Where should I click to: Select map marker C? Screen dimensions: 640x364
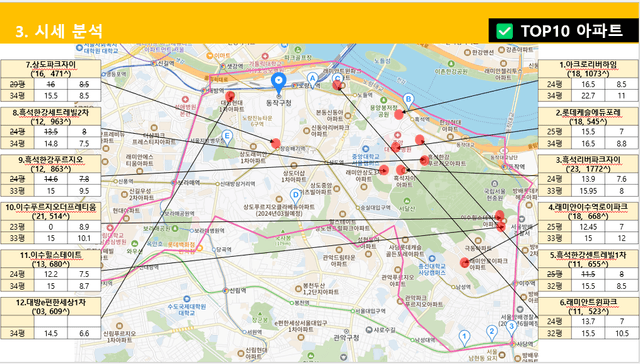[337, 79]
